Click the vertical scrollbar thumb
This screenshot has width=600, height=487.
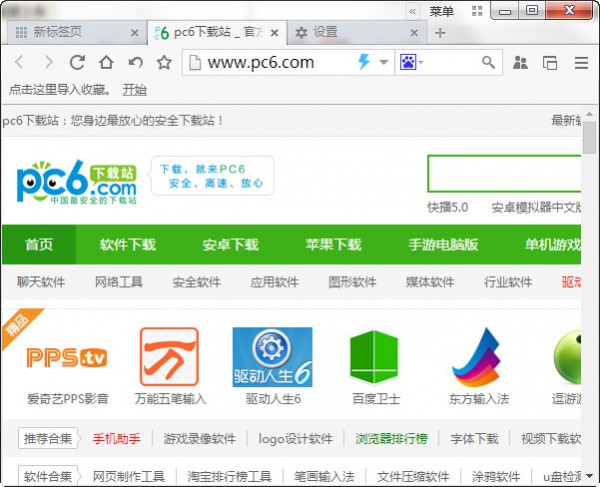(x=590, y=139)
